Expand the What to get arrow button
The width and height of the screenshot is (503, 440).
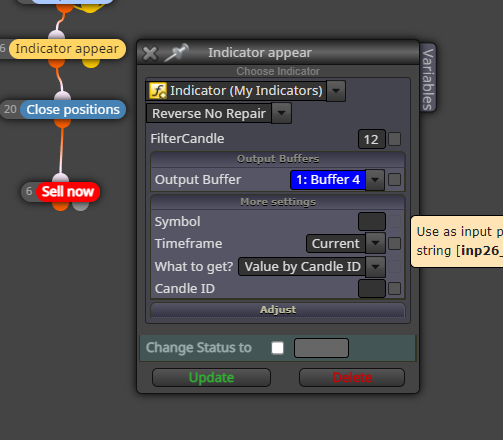point(376,267)
